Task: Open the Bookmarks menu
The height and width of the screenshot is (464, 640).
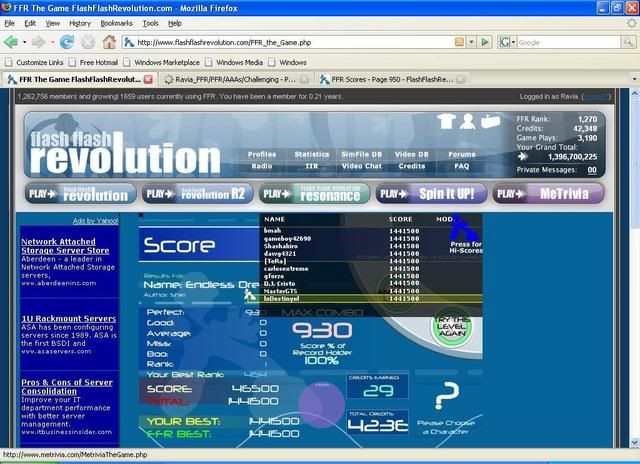Action: click(116, 22)
